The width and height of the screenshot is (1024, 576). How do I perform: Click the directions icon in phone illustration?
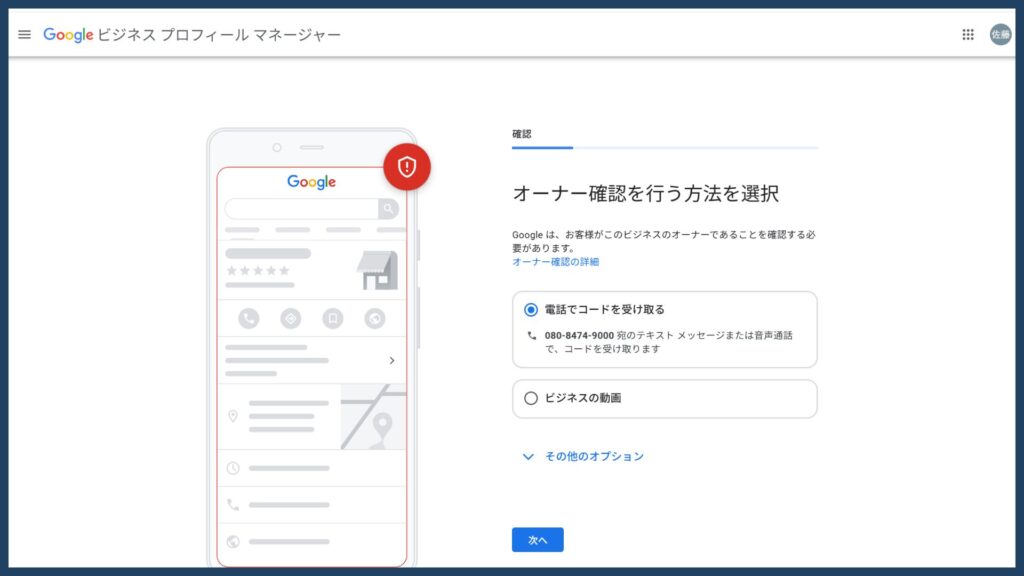point(291,319)
